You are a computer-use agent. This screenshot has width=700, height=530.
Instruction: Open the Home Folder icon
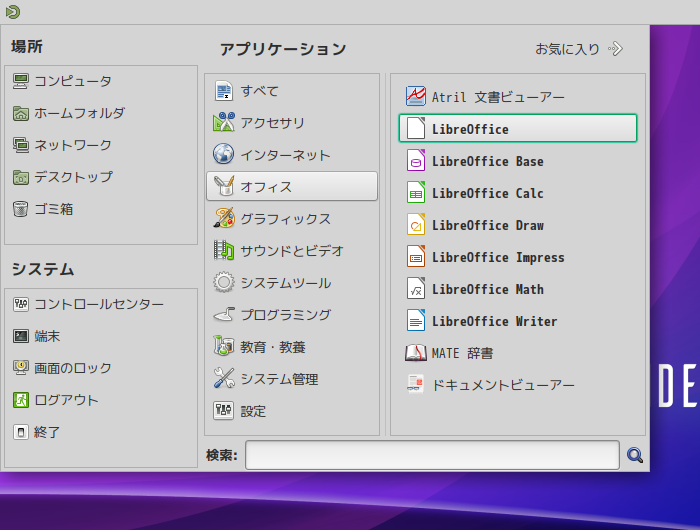[21, 113]
